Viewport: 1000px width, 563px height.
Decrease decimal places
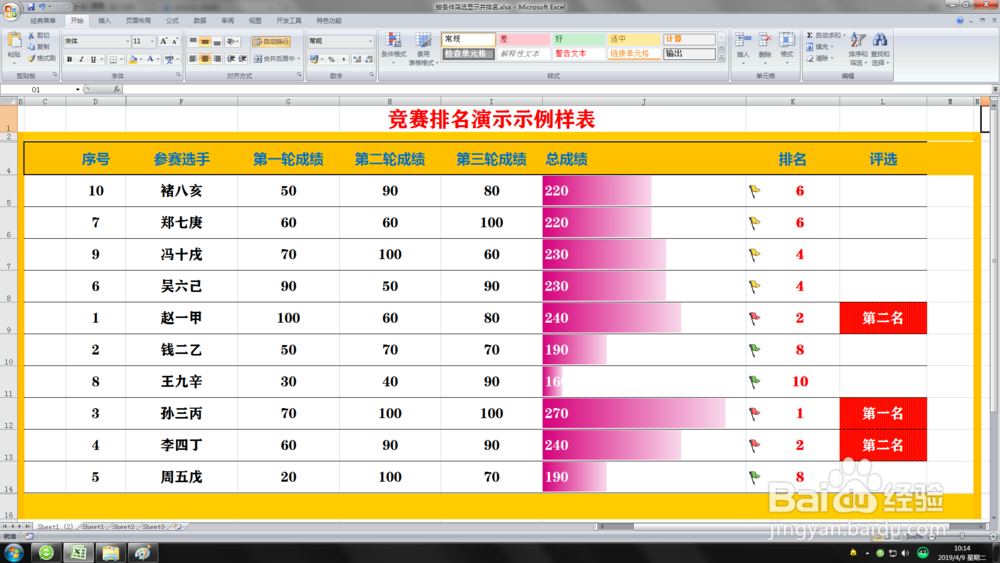tap(369, 59)
